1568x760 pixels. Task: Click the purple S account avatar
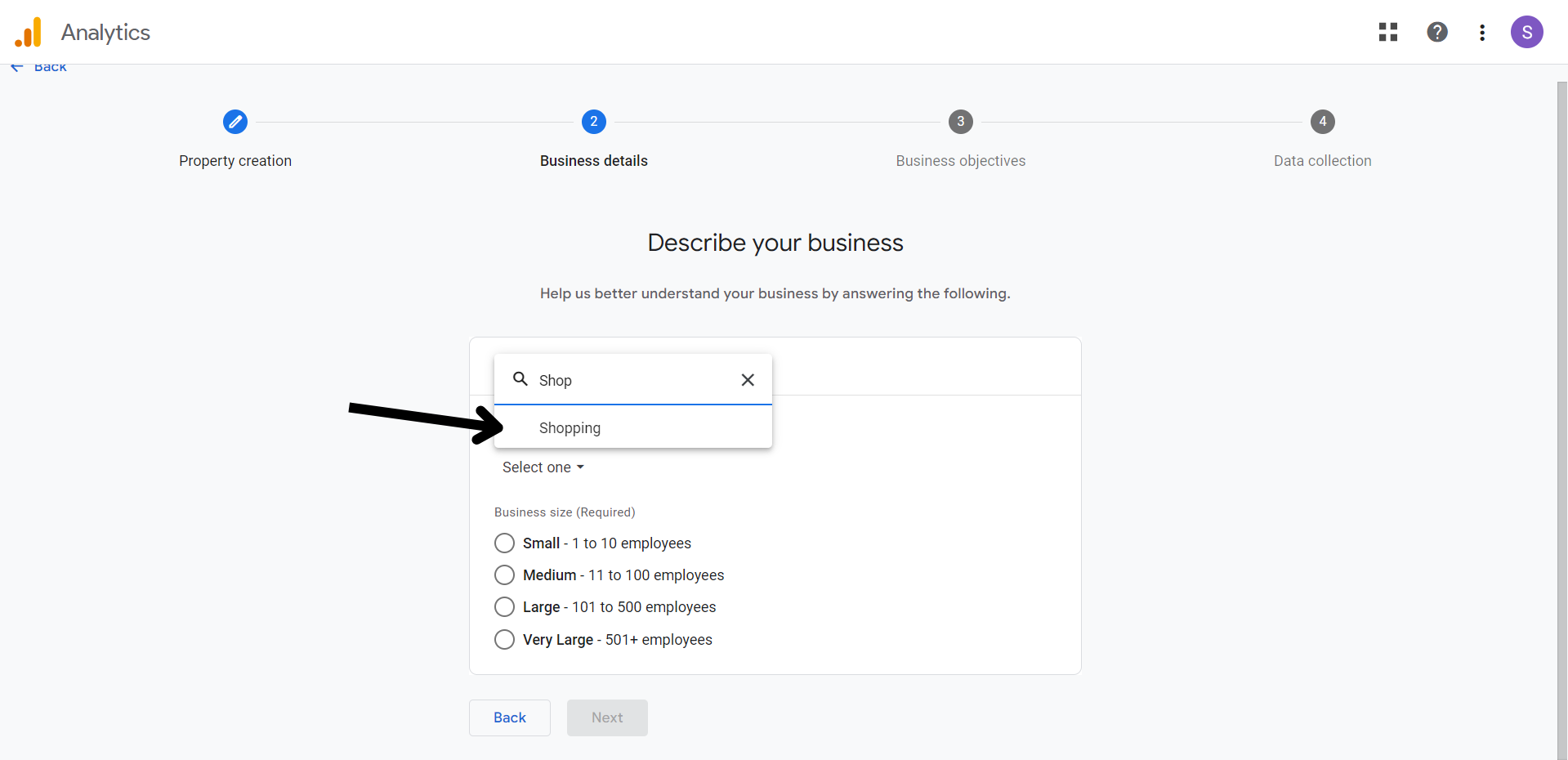[1526, 33]
